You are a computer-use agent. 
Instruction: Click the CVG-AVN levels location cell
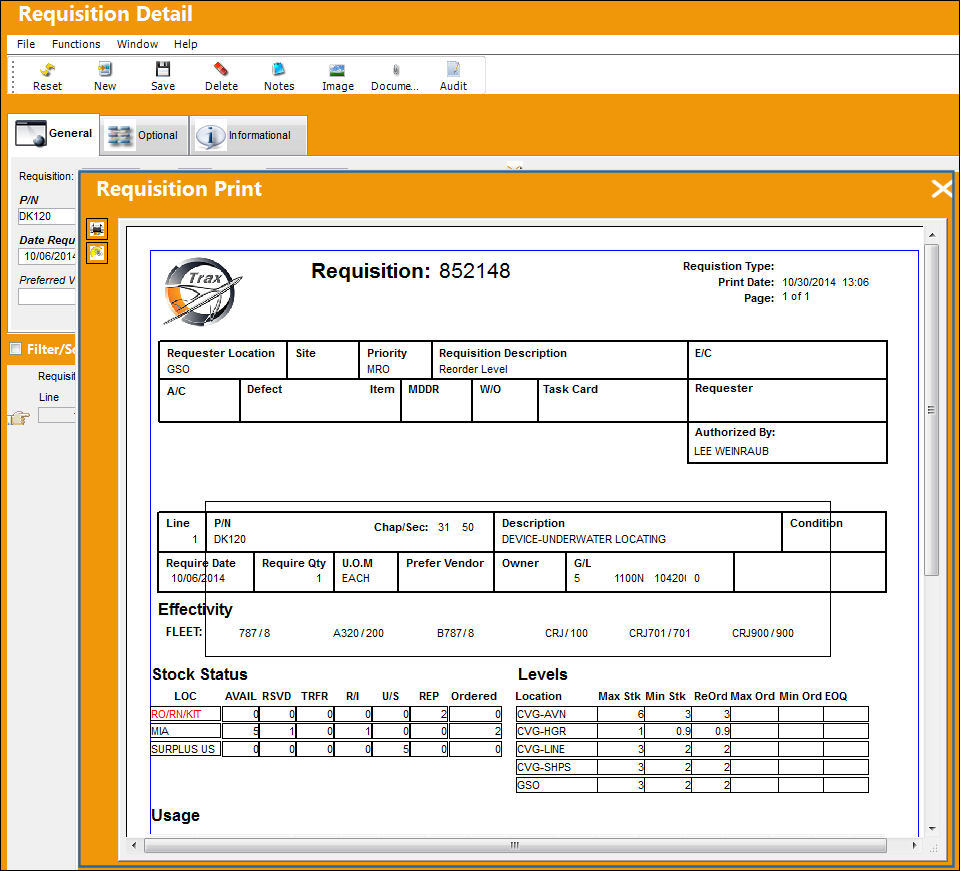point(557,714)
